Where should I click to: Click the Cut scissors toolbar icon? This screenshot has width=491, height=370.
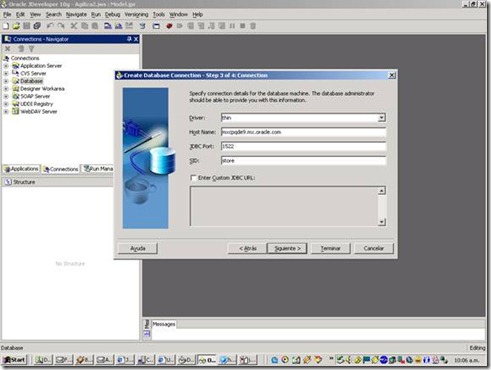click(x=74, y=26)
